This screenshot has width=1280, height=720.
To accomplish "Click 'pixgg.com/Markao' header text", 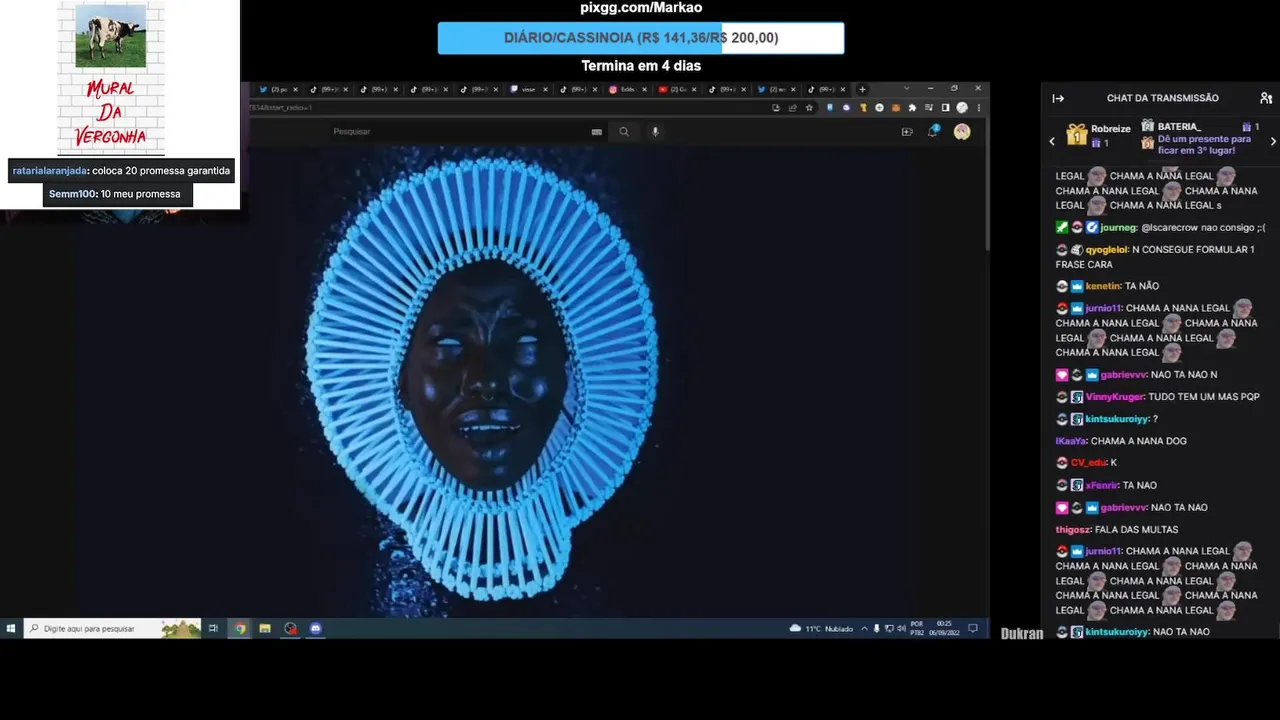I will click(x=641, y=8).
